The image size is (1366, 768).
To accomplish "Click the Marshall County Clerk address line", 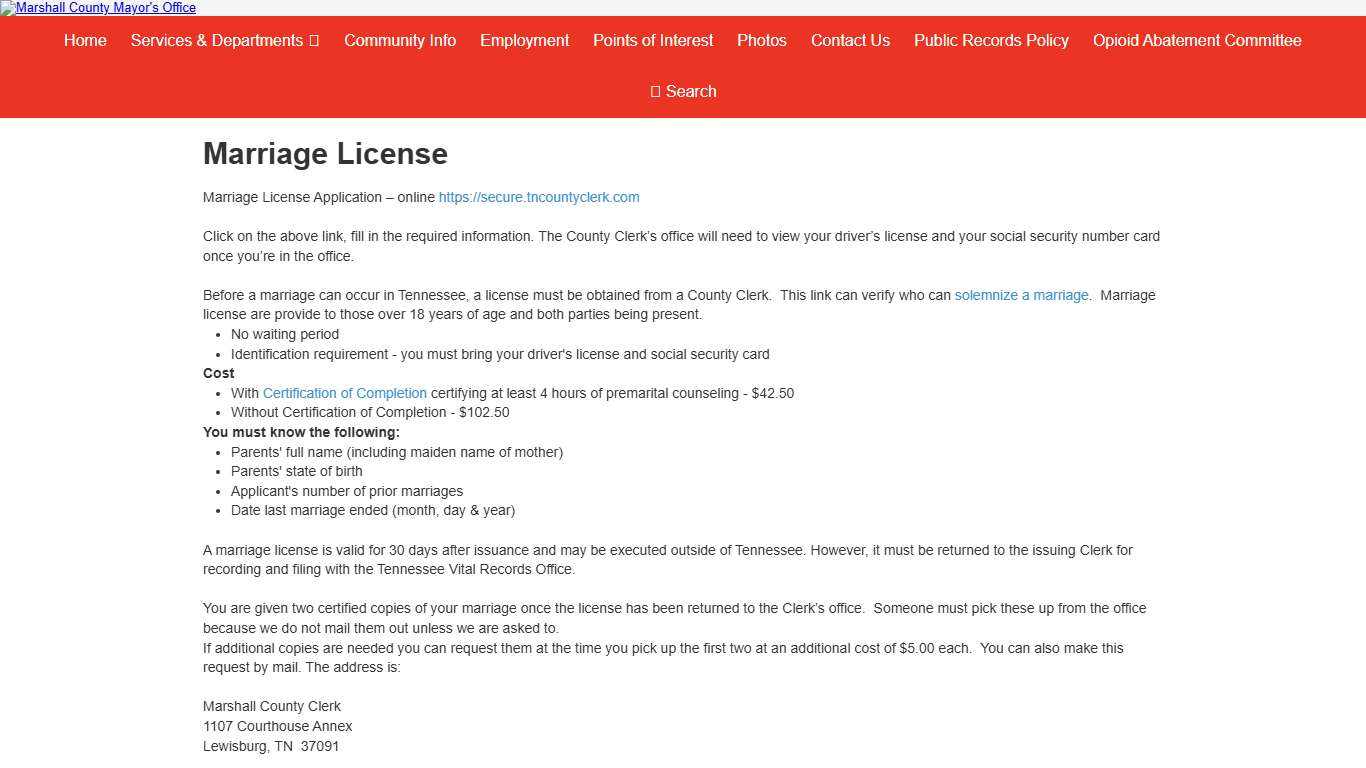I will tap(272, 707).
